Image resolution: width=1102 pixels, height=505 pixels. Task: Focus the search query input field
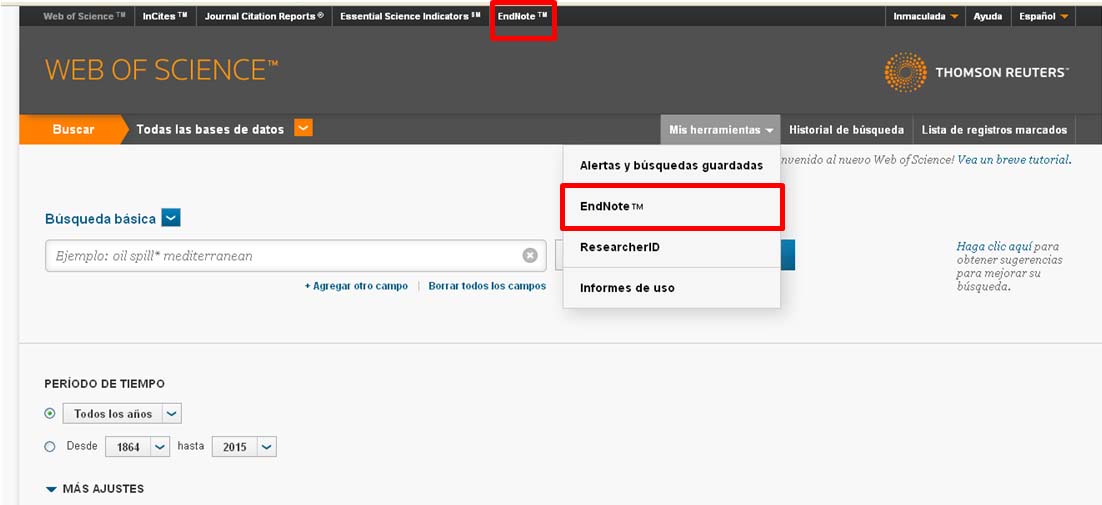(x=295, y=256)
